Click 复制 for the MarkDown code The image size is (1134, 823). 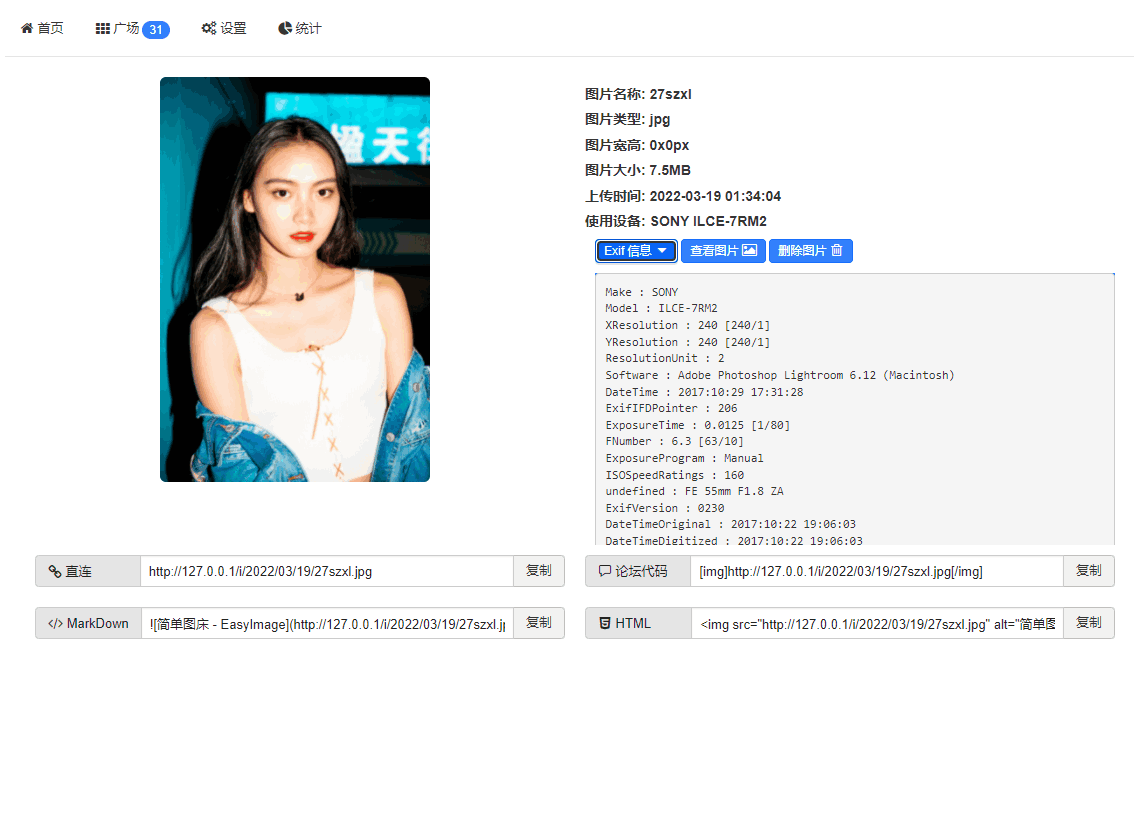pyautogui.click(x=539, y=622)
